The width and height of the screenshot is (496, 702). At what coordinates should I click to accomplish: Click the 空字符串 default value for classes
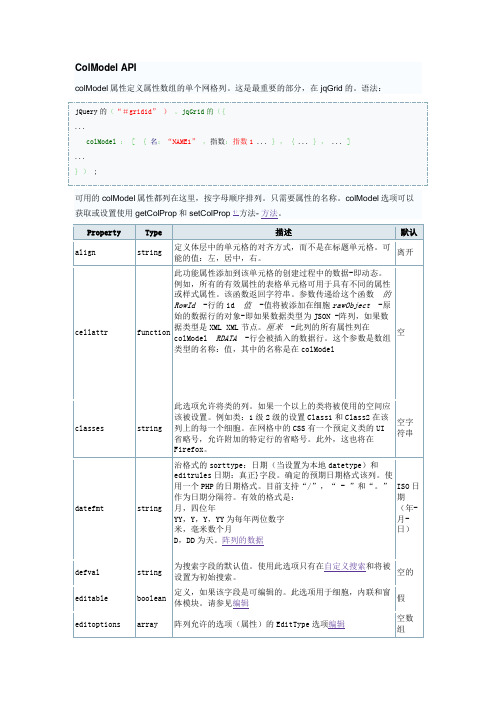tap(405, 428)
